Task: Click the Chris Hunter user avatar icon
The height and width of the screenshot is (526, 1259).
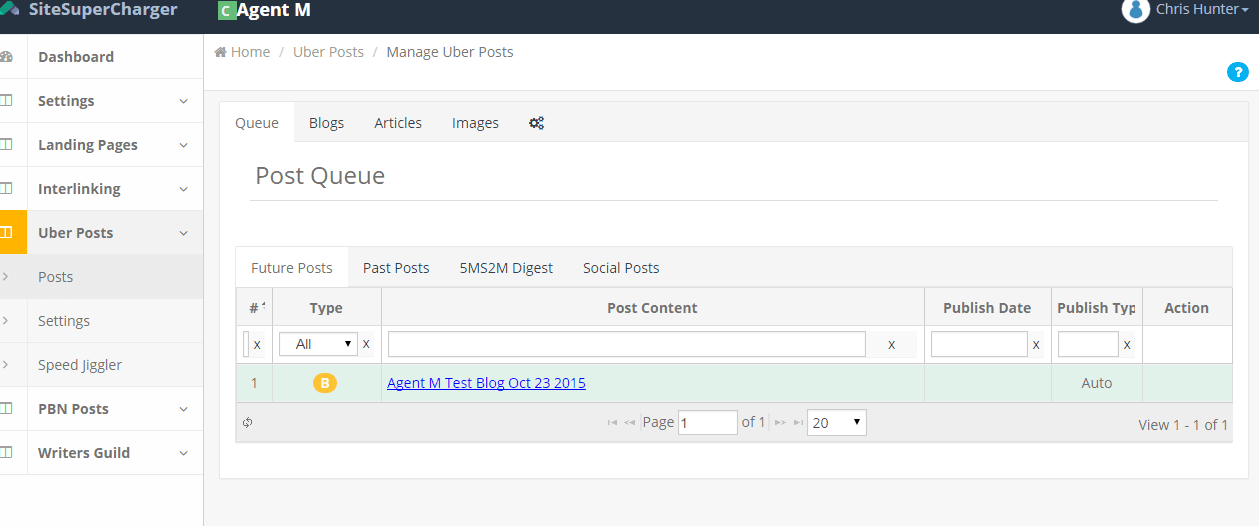Action: pos(1135,10)
